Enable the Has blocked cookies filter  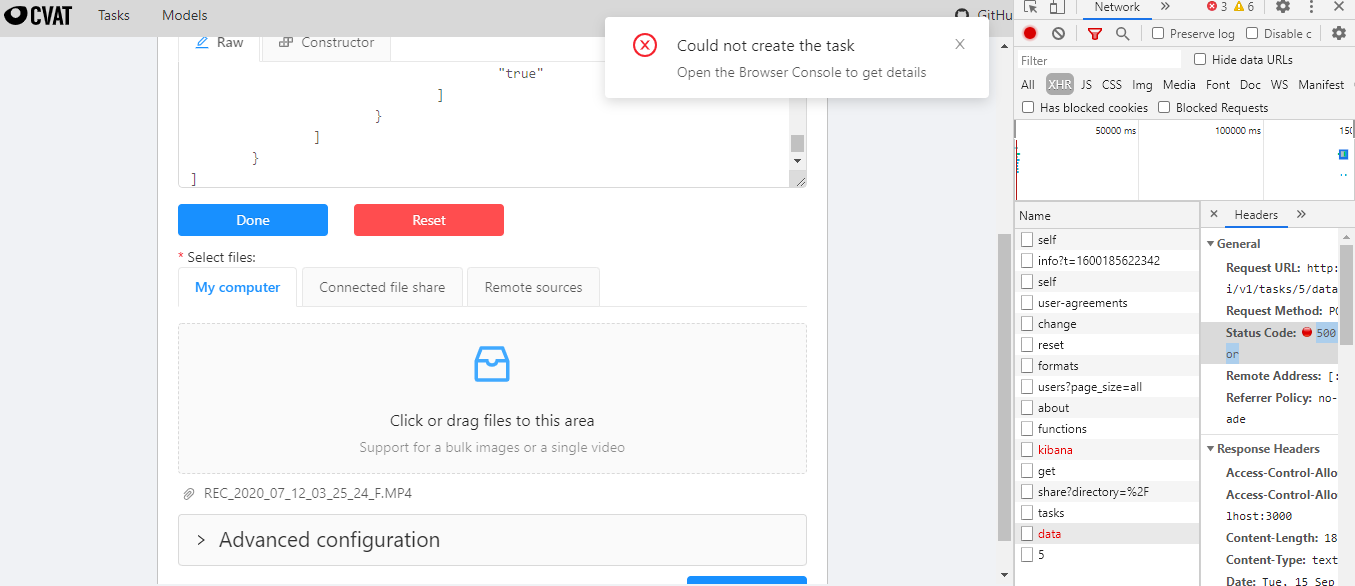coord(1028,107)
